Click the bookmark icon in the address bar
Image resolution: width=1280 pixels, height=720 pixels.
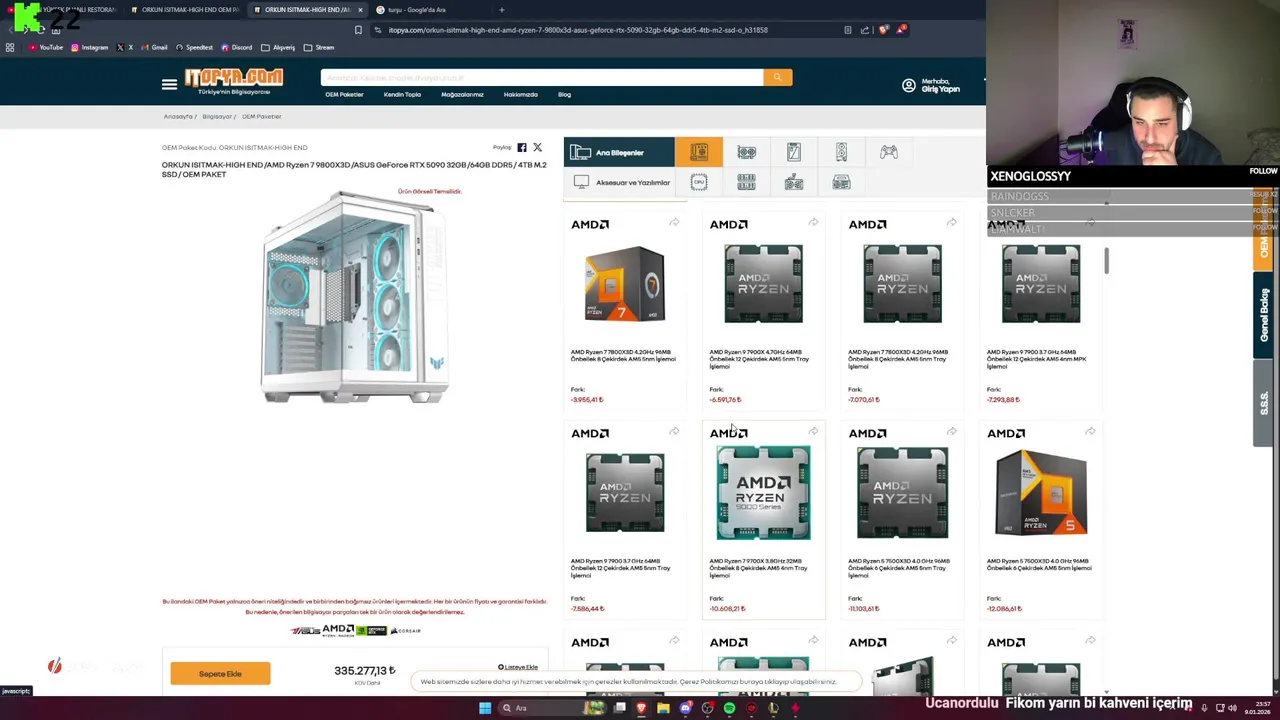point(358,30)
